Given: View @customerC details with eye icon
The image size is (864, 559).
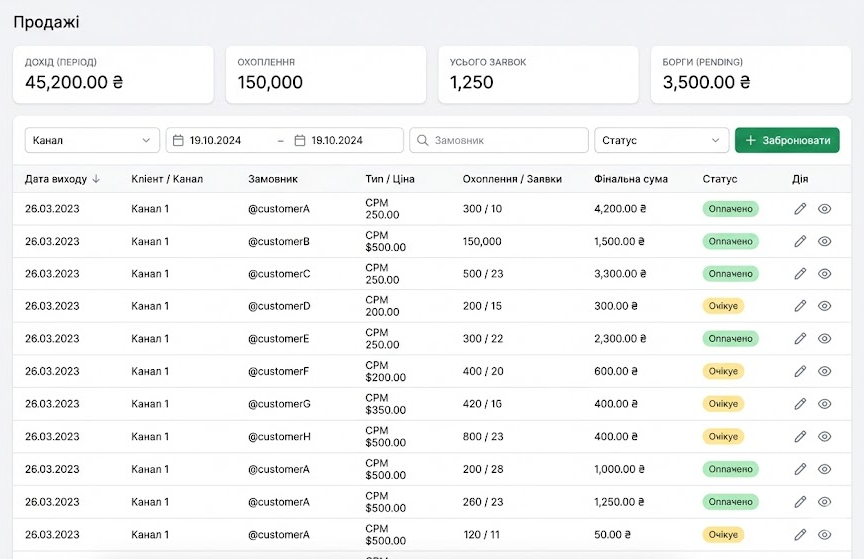Looking at the screenshot, I should (x=825, y=274).
